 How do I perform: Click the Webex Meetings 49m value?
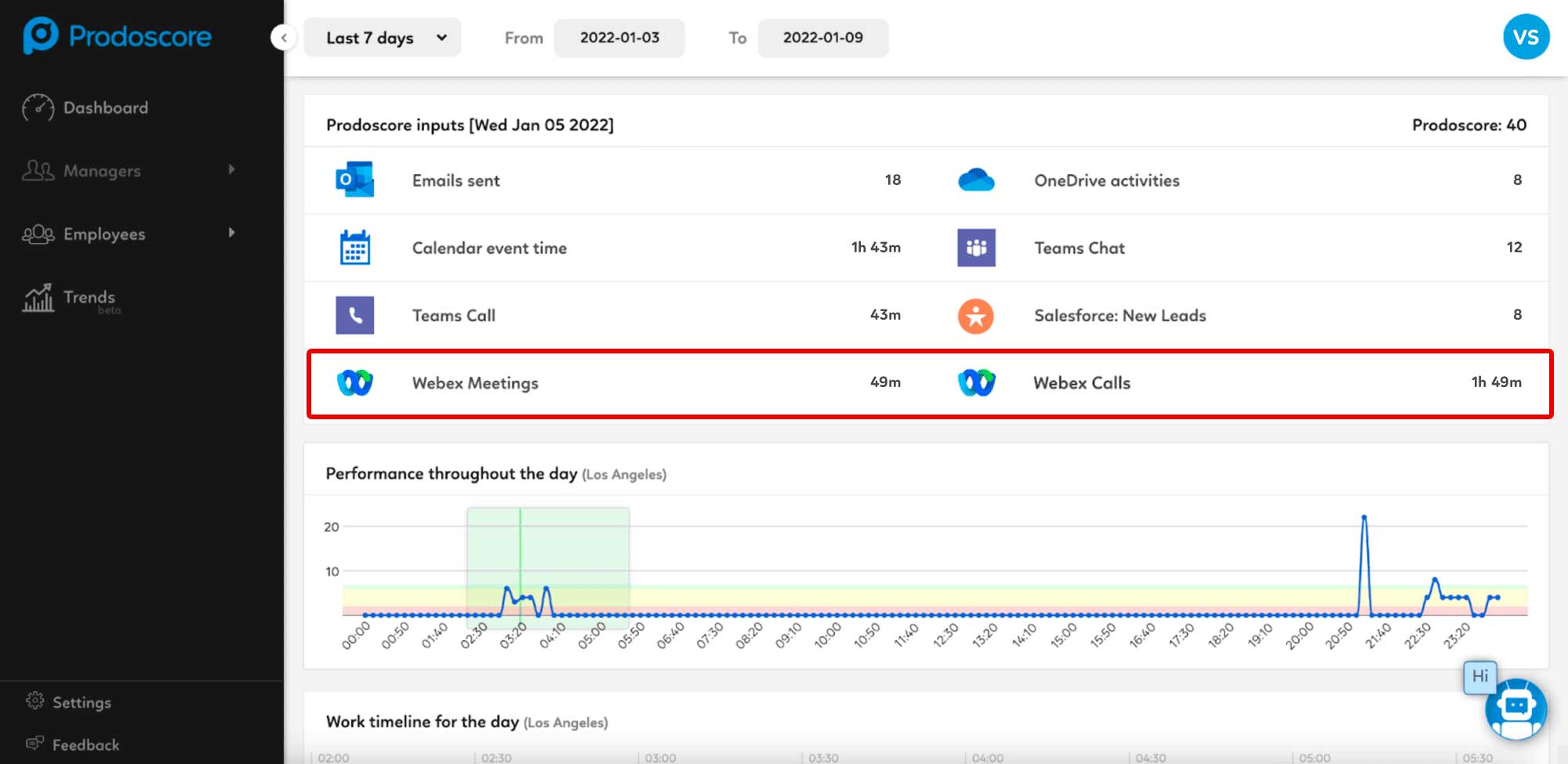(885, 382)
